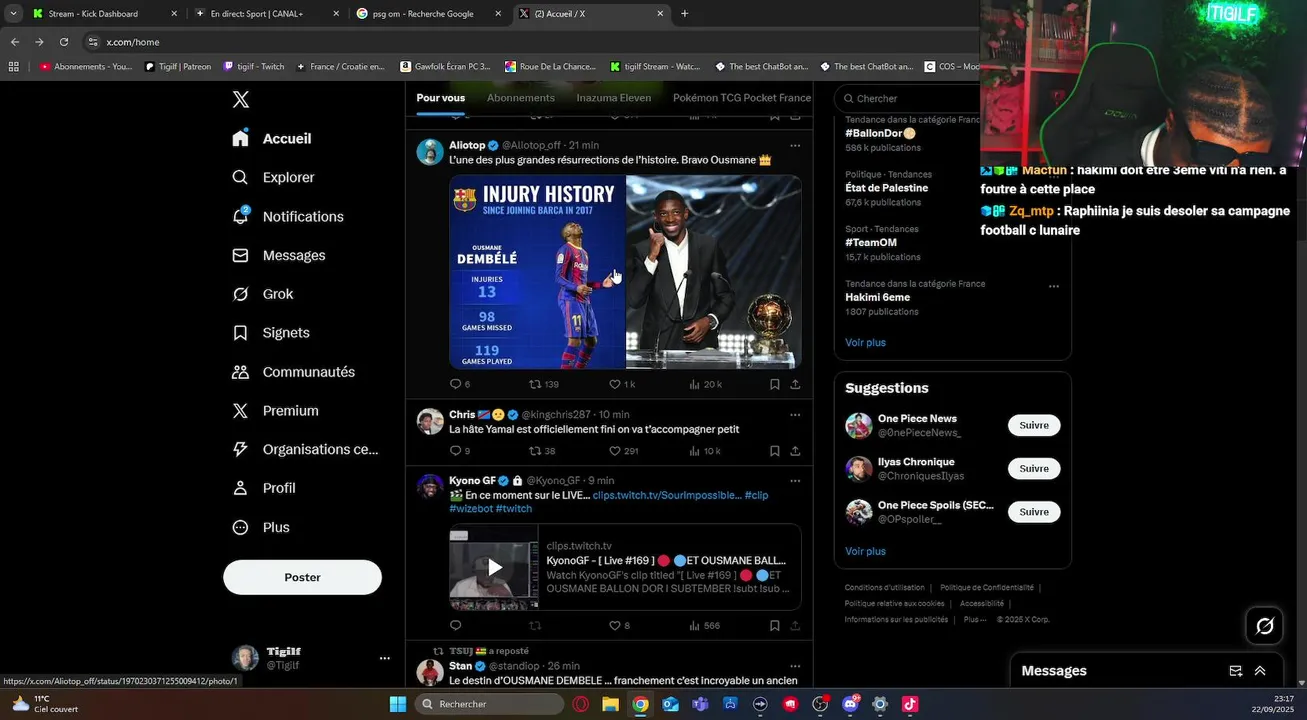This screenshot has width=1307, height=720.
Task: Share the Chris post
Action: (x=795, y=451)
